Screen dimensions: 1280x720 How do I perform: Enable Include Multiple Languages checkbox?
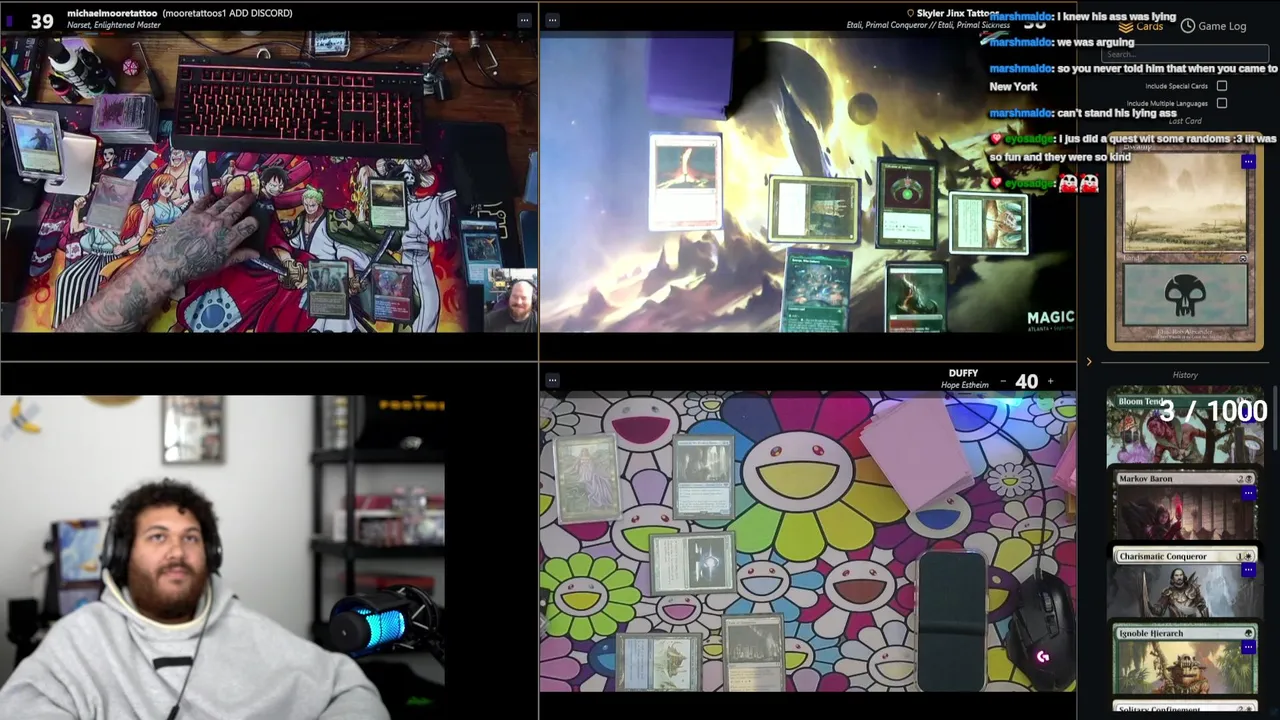[x=1221, y=103]
